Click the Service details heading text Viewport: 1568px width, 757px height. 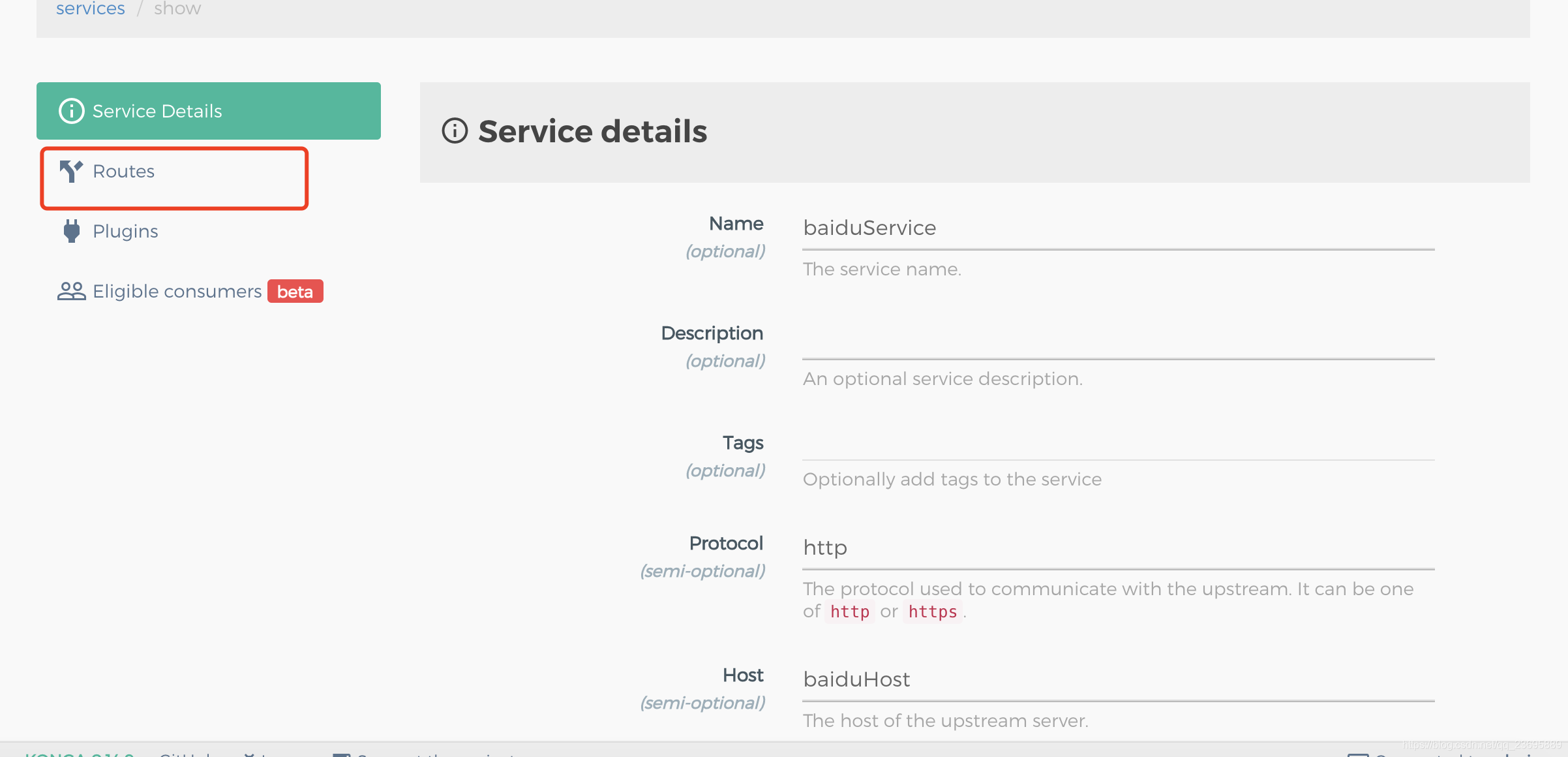click(593, 131)
